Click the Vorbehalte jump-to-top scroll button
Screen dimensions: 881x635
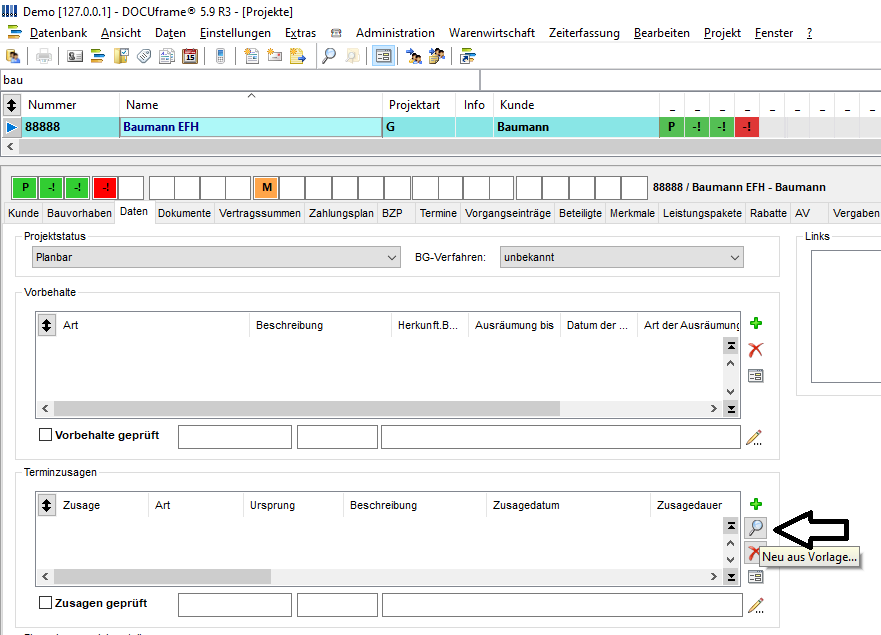pos(731,346)
